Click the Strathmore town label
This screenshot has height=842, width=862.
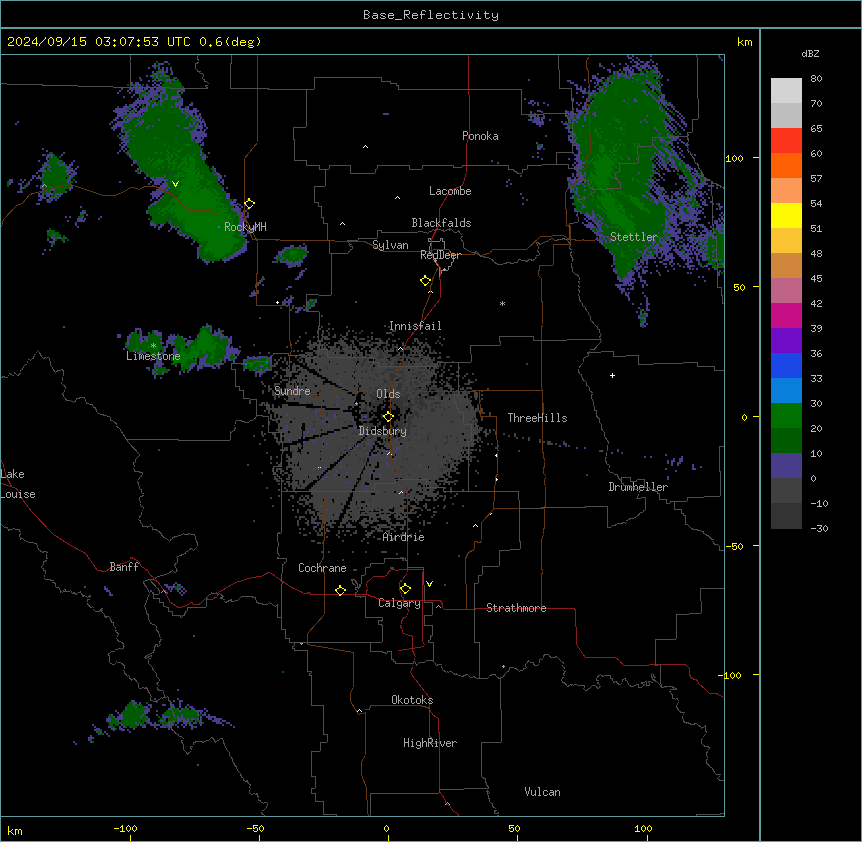[516, 608]
